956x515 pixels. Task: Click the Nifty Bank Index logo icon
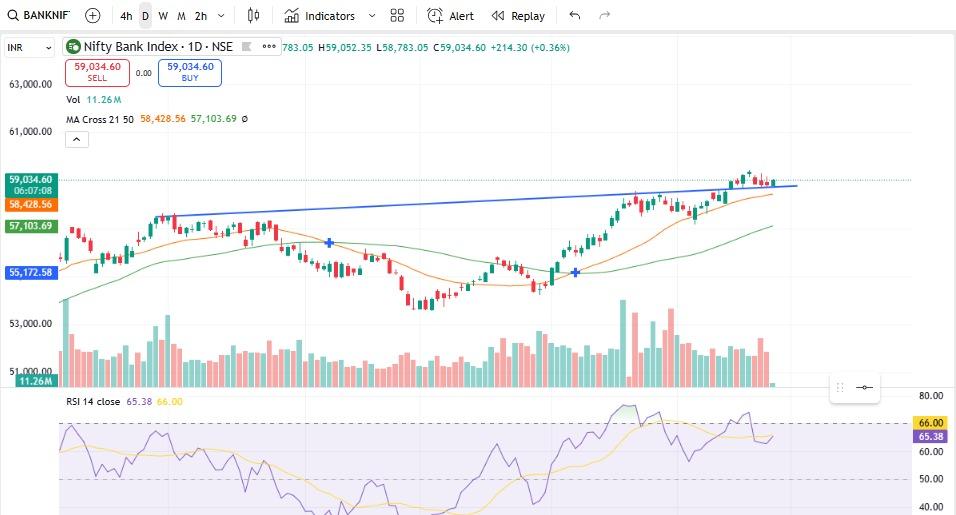point(73,46)
